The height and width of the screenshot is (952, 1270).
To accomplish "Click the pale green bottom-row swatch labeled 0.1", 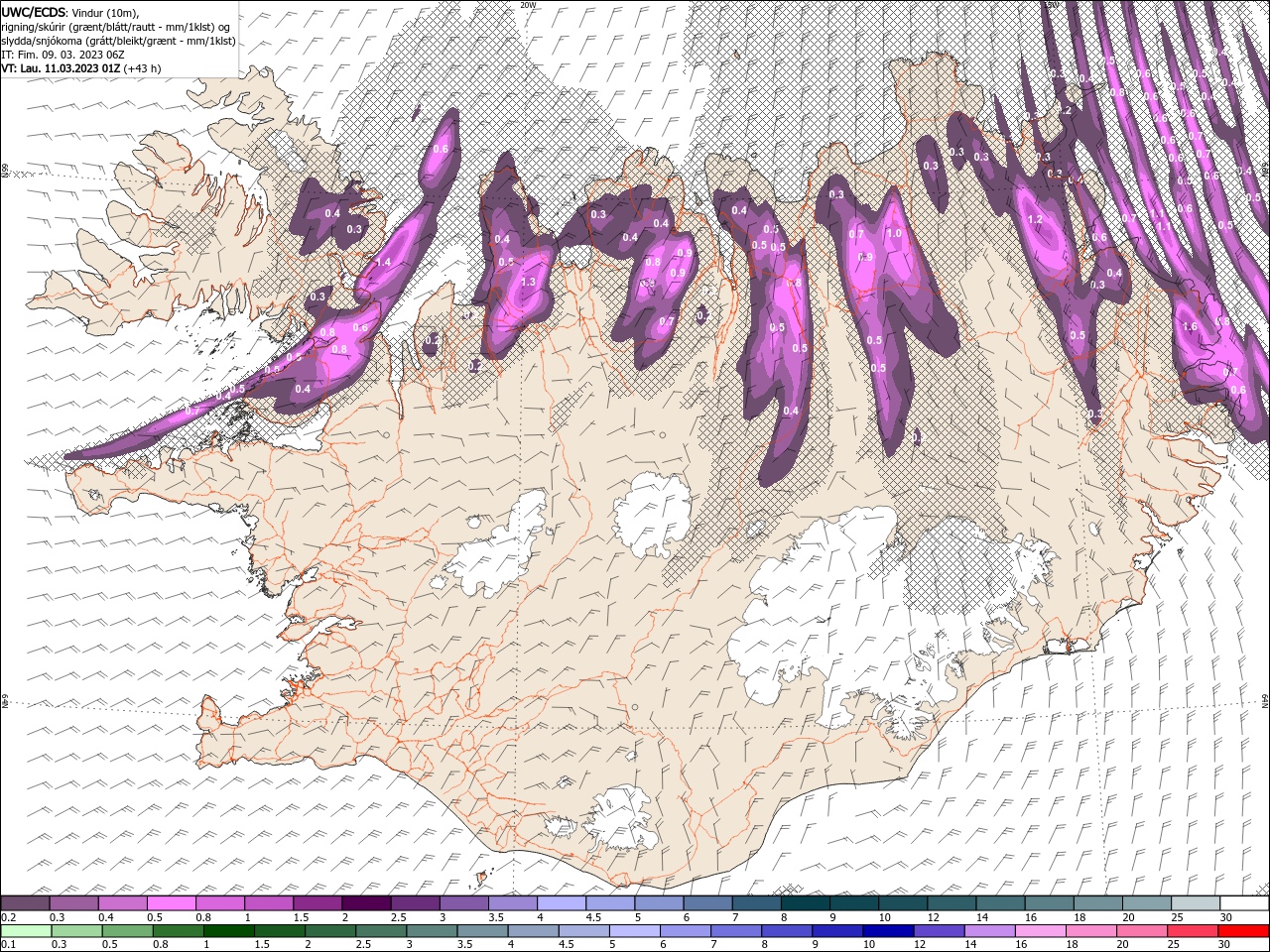I will point(26,931).
